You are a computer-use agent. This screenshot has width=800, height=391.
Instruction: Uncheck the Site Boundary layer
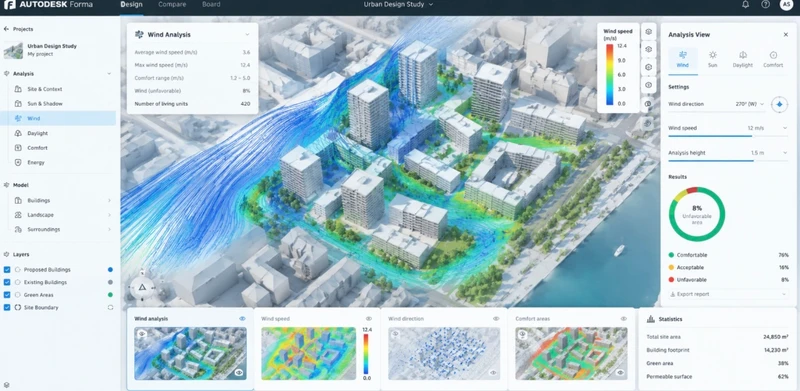(7, 307)
